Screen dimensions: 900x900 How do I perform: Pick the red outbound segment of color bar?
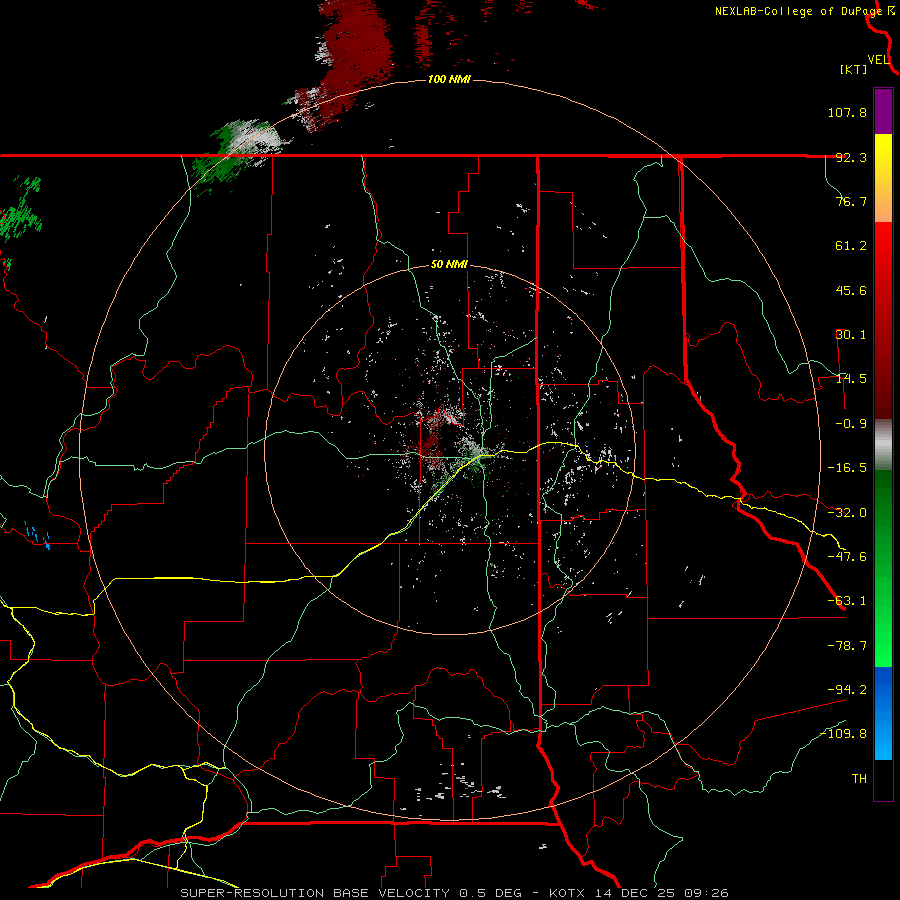(883, 320)
